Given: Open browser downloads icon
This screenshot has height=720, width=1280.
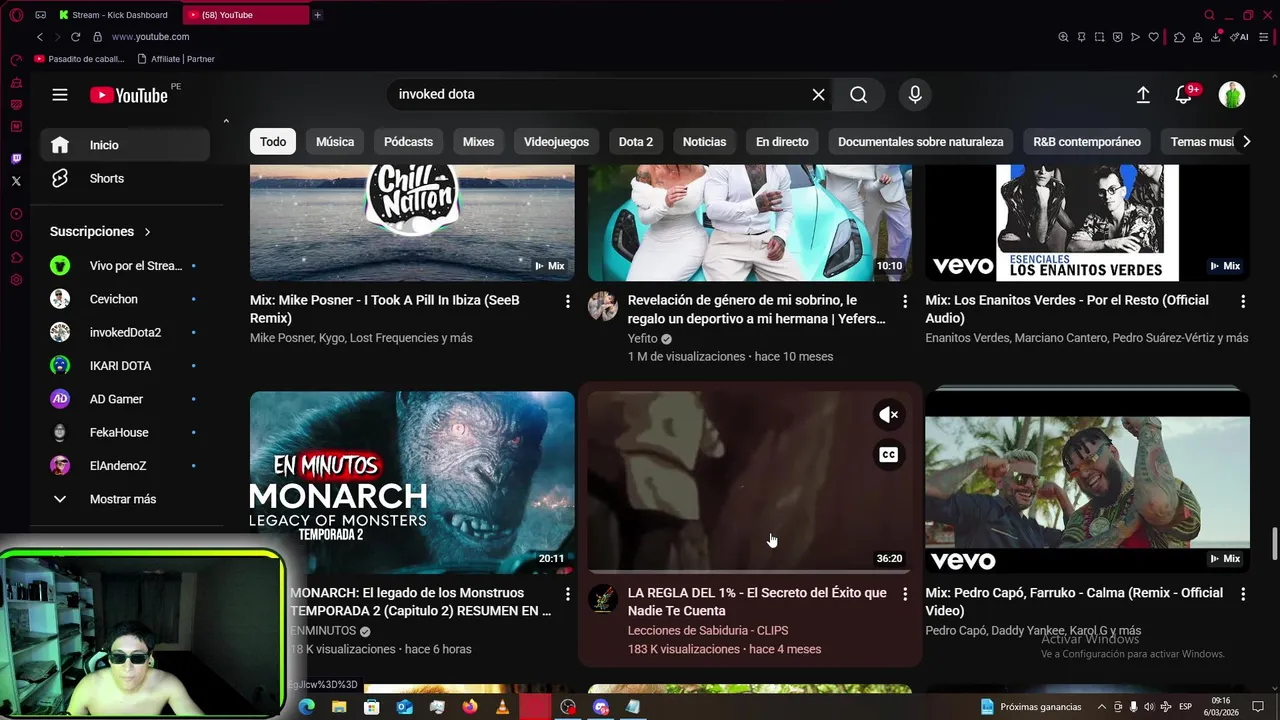Looking at the screenshot, I should [x=1216, y=37].
